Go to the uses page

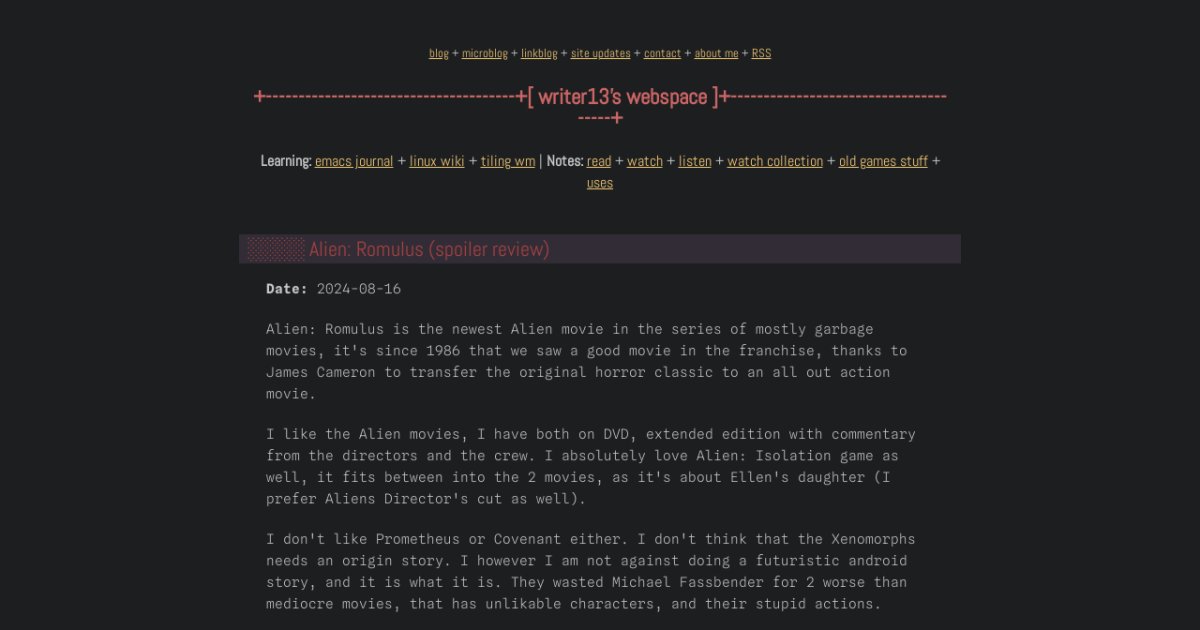point(600,183)
